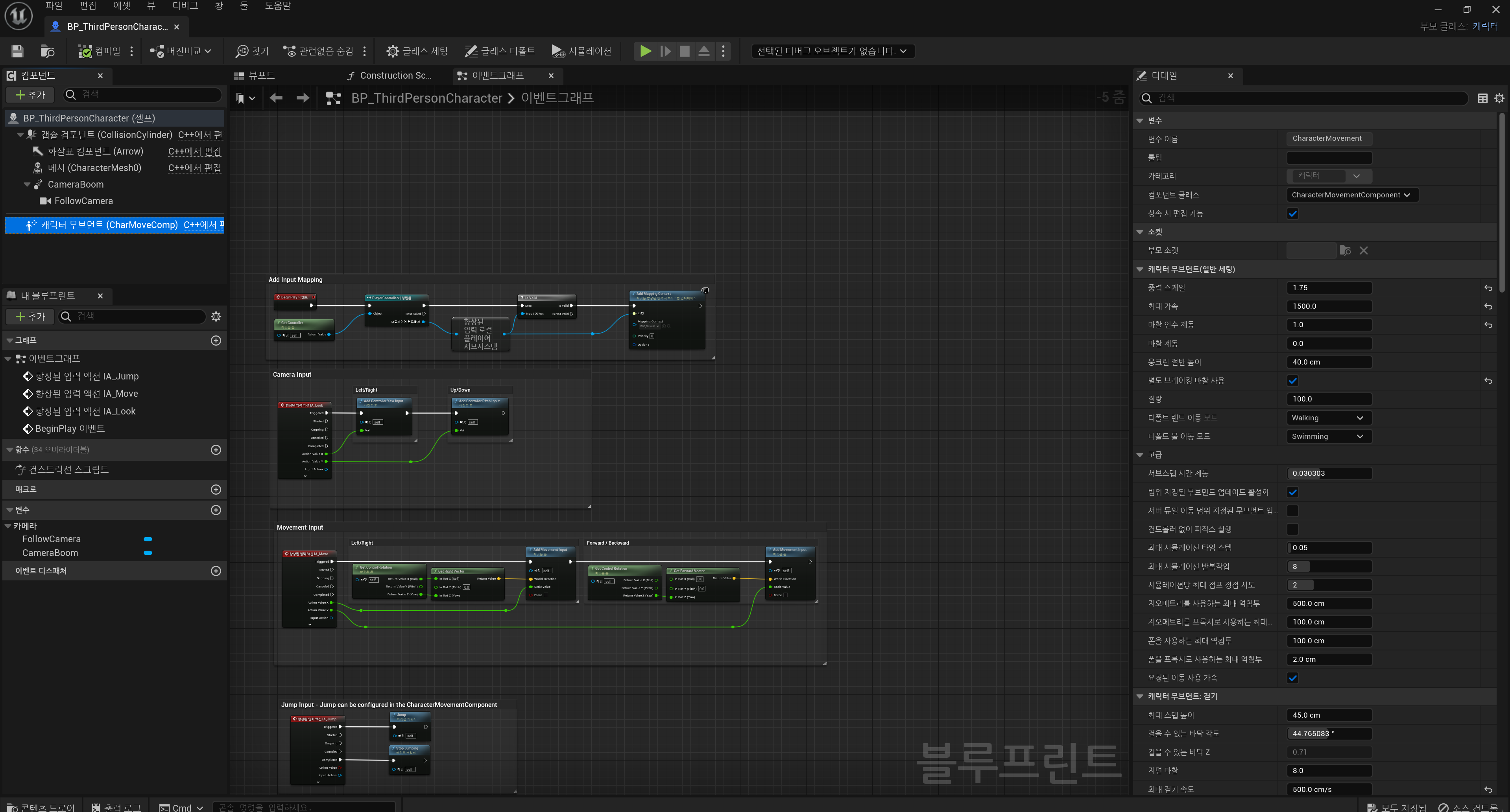Disable 별도 브레이킹 마찰 사용 checkbox
The height and width of the screenshot is (812, 1510).
pyautogui.click(x=1292, y=381)
